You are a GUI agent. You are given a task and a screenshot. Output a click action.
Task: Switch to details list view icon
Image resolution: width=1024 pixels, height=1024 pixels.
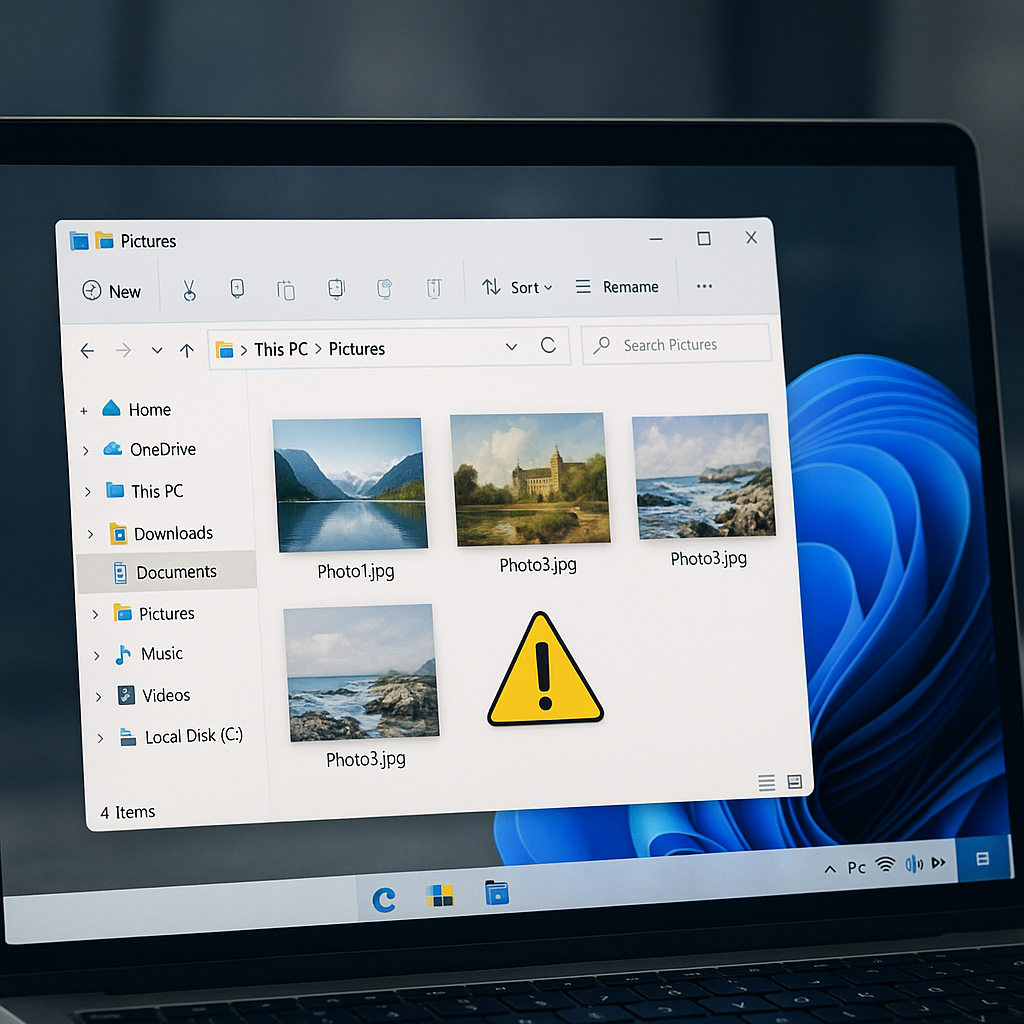pyautogui.click(x=767, y=782)
